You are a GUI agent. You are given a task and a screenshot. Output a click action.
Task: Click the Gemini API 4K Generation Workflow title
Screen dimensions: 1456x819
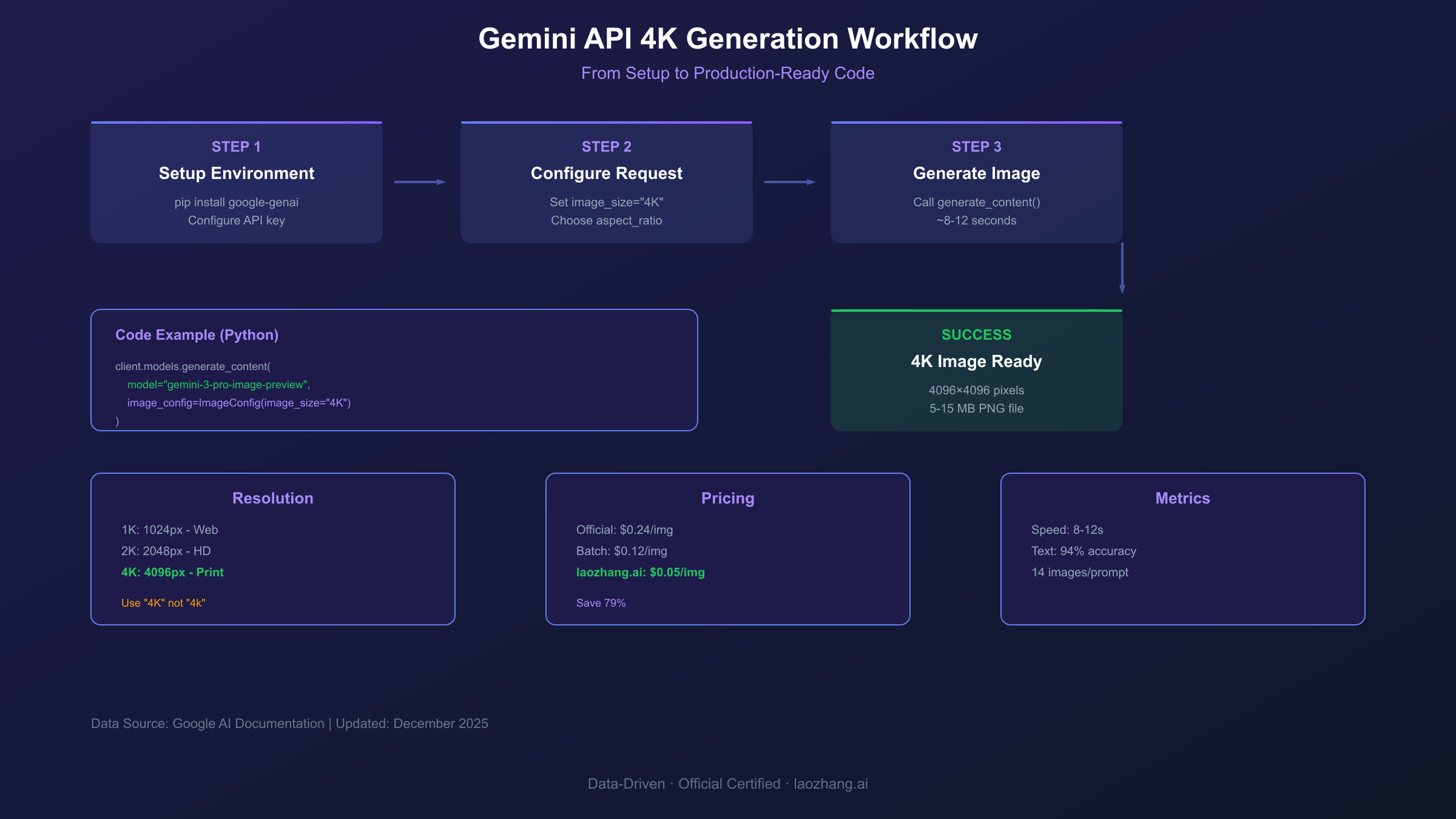pos(728,39)
